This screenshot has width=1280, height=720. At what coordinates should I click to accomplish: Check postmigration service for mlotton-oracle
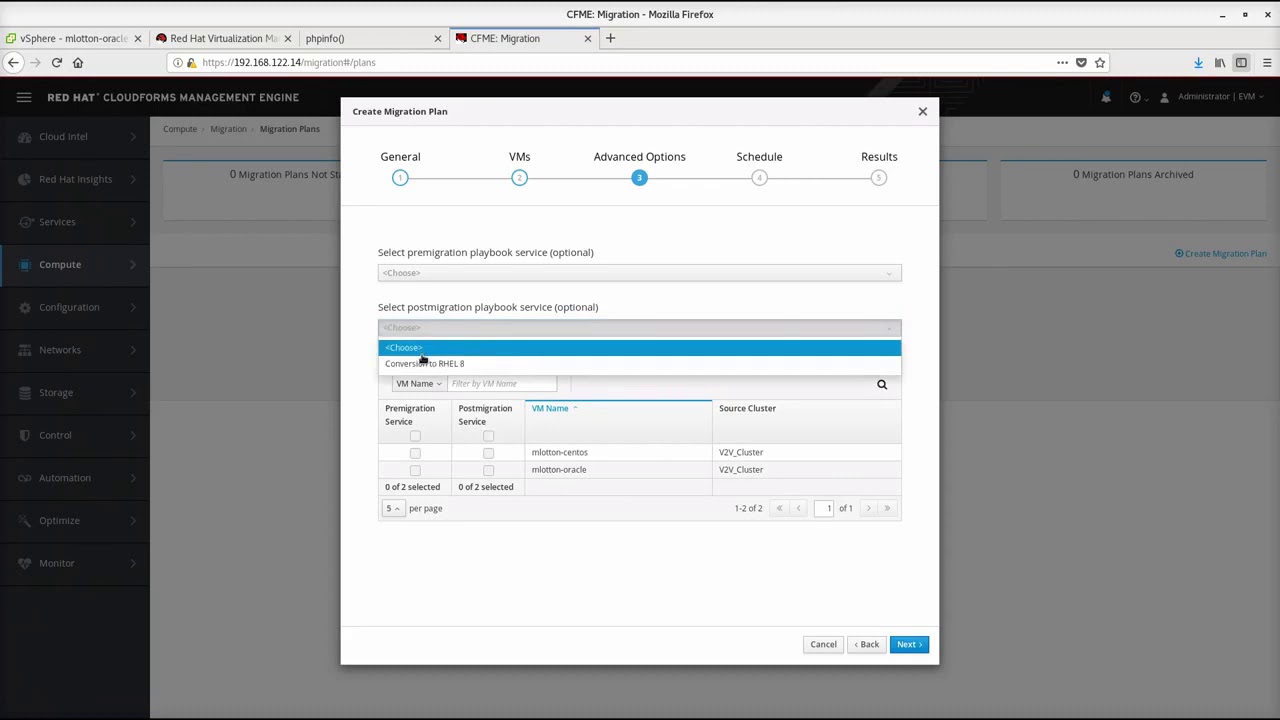coord(488,470)
